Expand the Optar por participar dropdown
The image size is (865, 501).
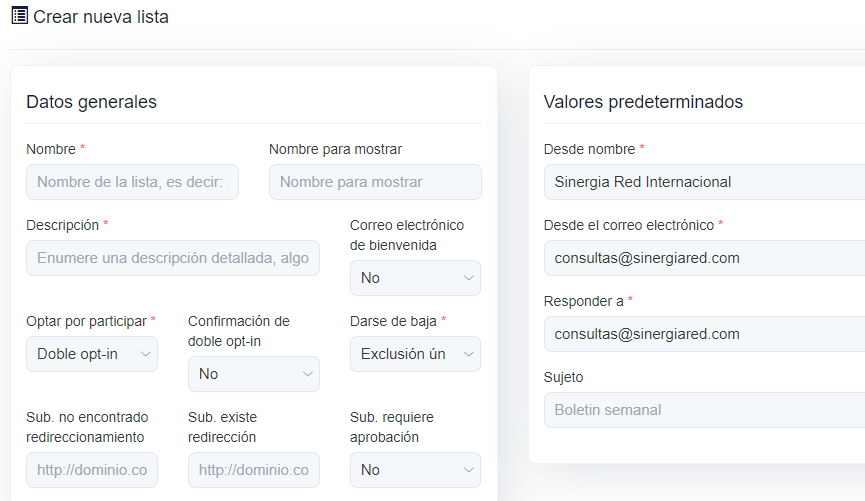pyautogui.click(x=92, y=354)
